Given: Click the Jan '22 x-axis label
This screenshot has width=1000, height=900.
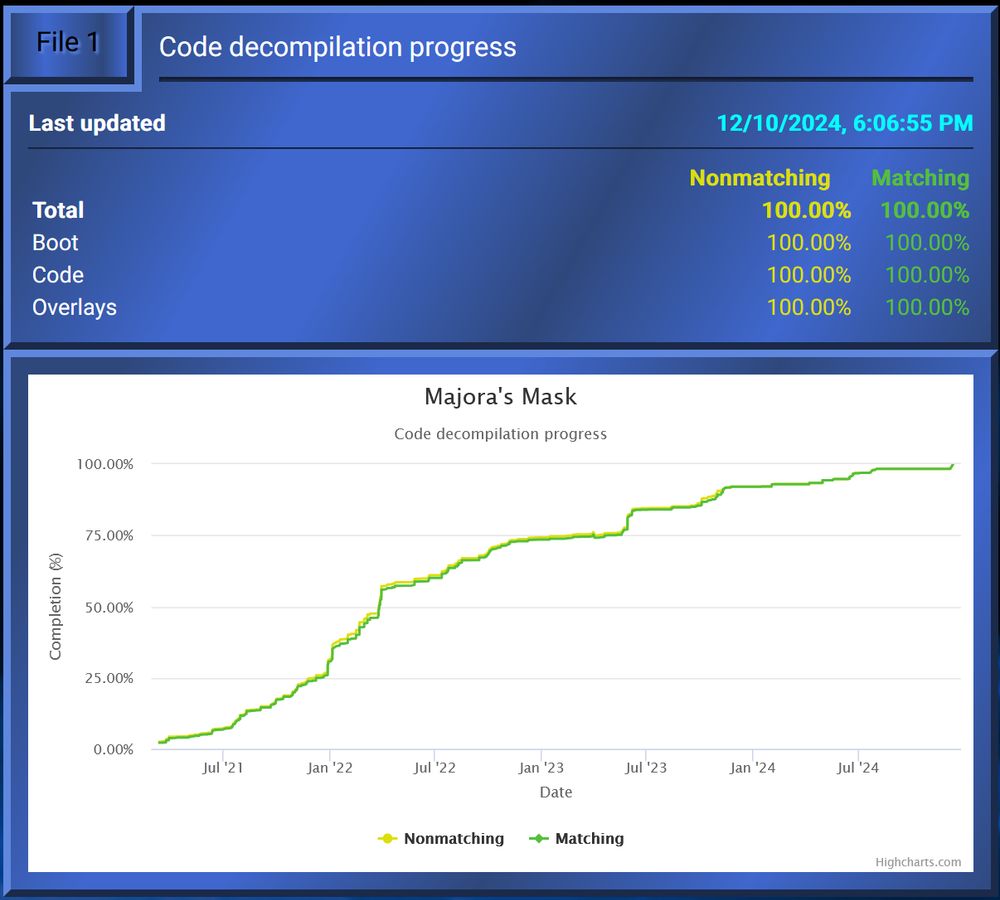Looking at the screenshot, I should tap(330, 768).
